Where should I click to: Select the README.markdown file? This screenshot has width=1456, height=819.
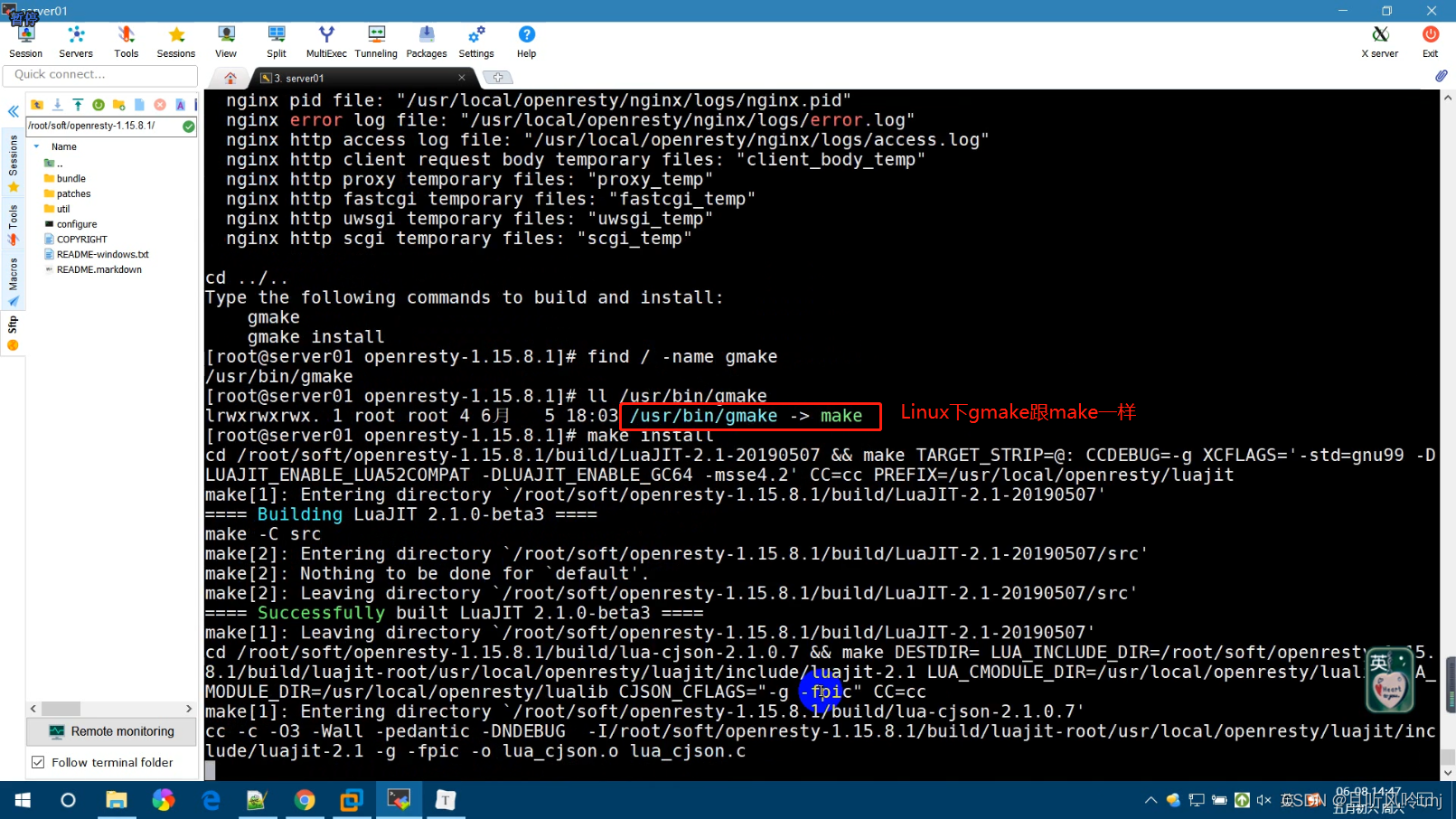pos(93,269)
